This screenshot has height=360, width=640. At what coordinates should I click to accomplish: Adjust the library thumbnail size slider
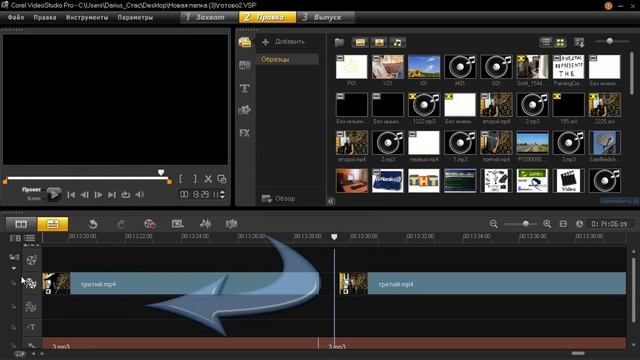(609, 41)
